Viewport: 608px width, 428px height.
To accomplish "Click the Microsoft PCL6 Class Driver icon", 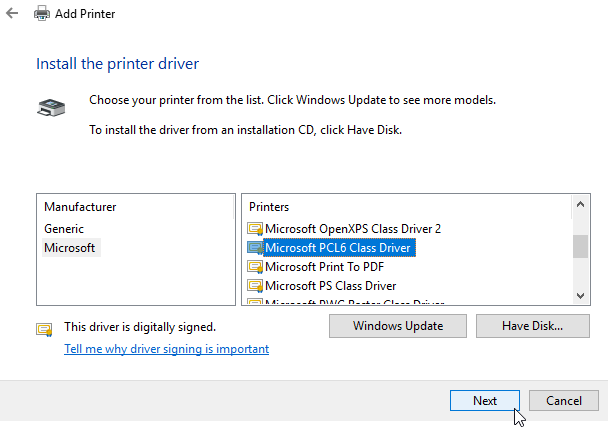I will pyautogui.click(x=255, y=248).
